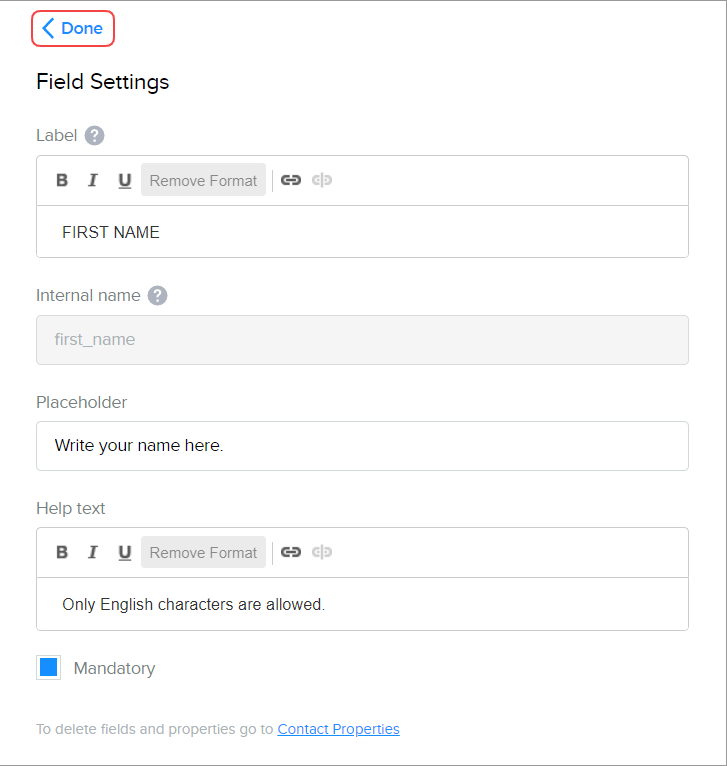Click the Help text editing area

click(x=362, y=604)
